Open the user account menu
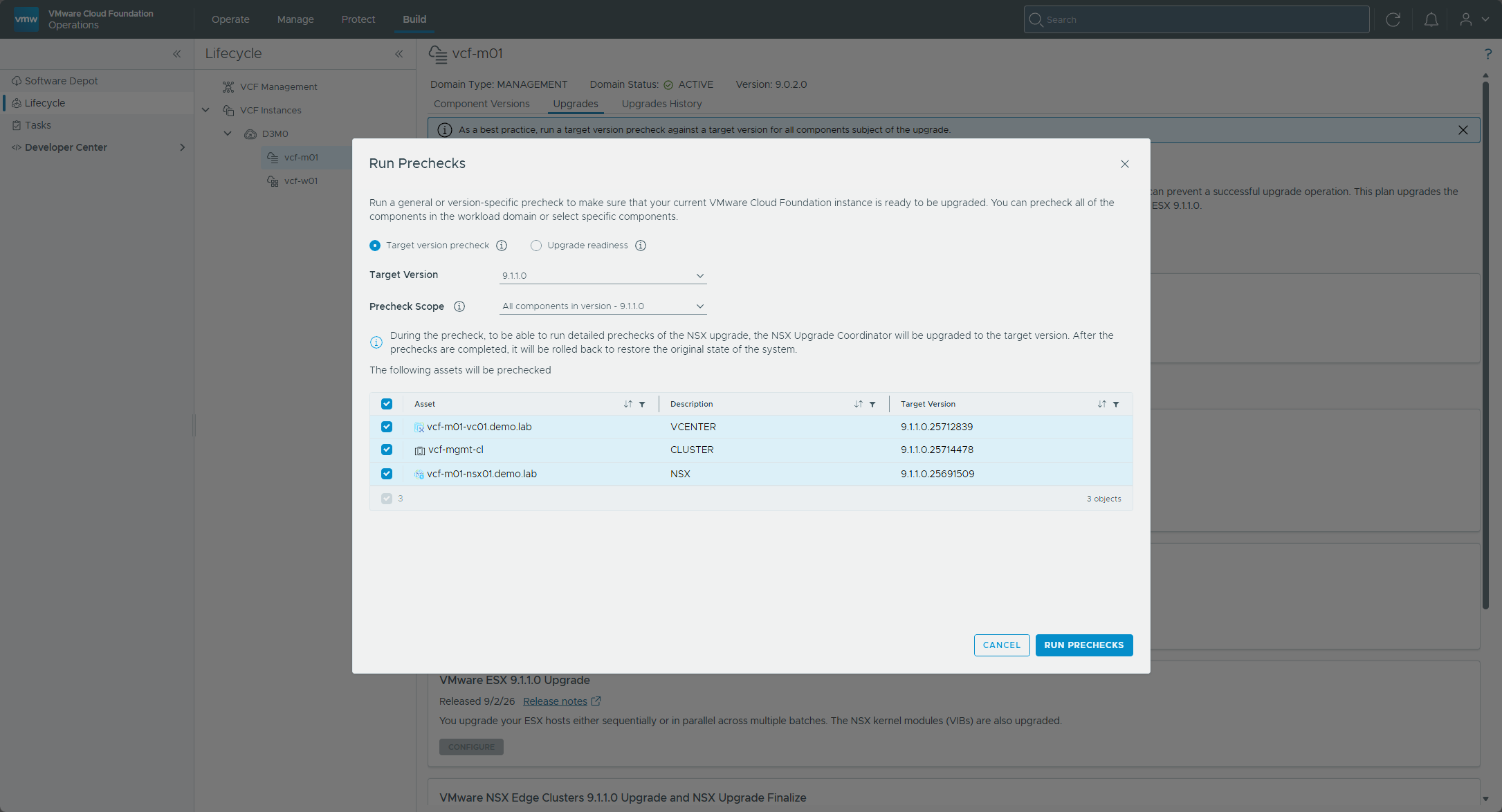1502x812 pixels. pos(1474,19)
